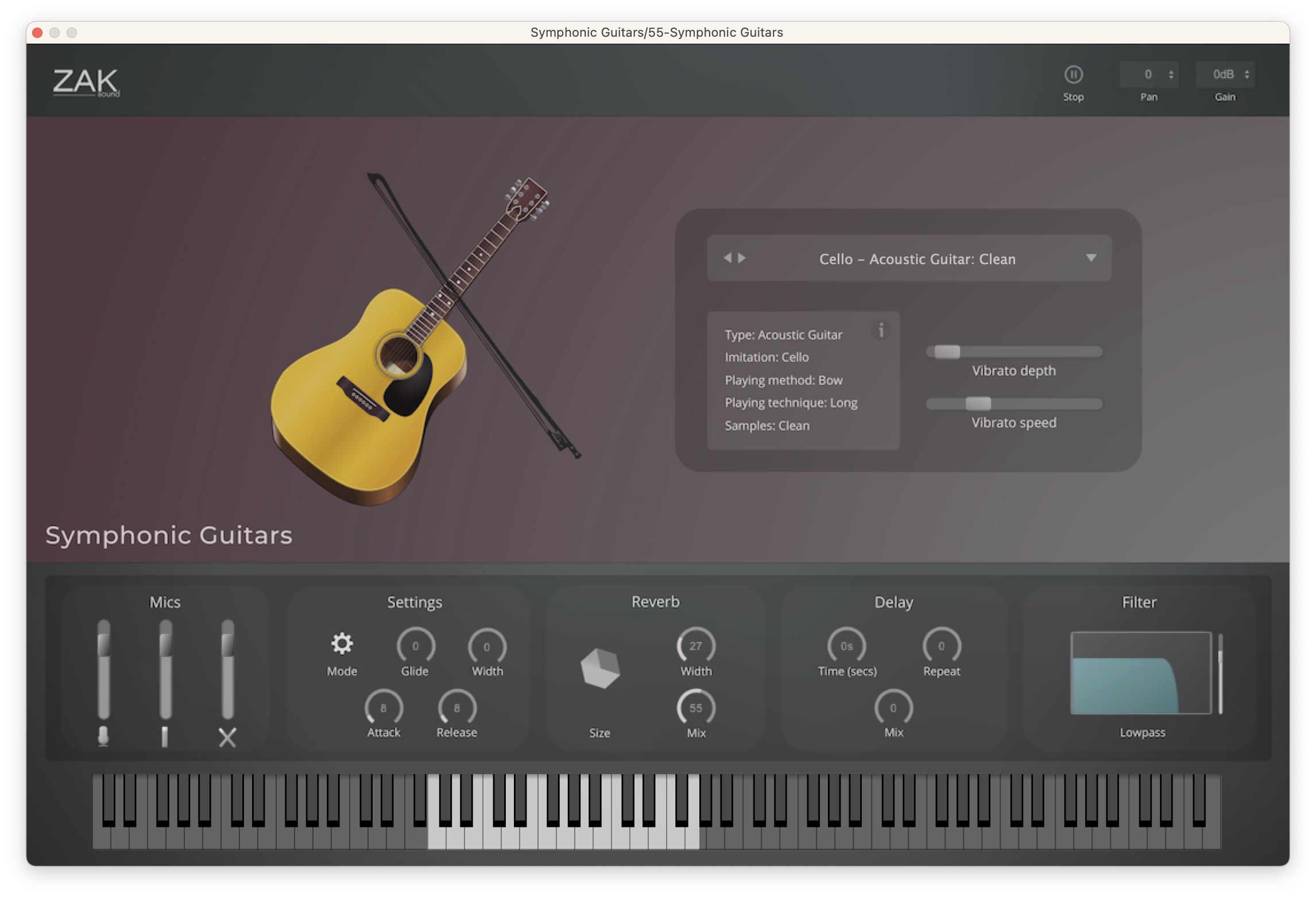Click the info icon in details panel
Viewport: 1316px width, 897px height.
881,330
